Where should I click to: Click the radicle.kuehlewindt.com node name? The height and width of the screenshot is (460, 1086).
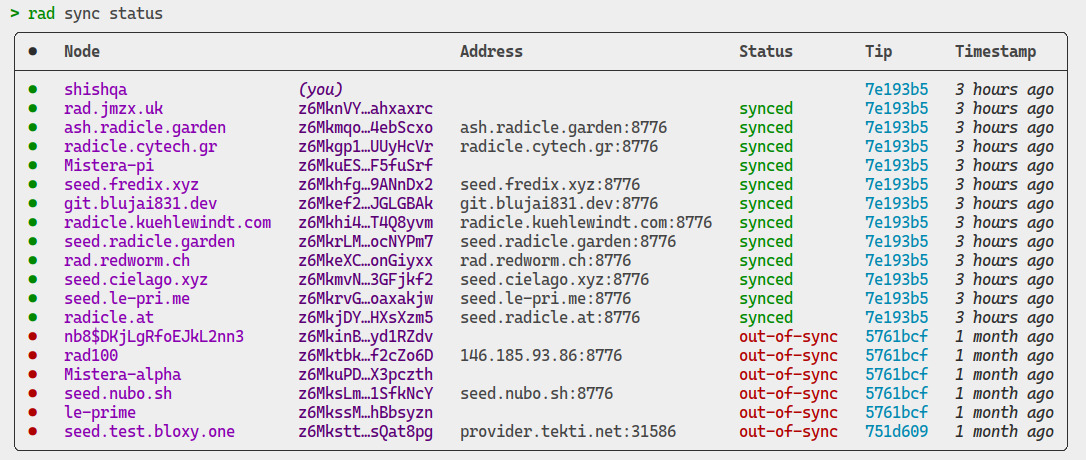[x=167, y=223]
